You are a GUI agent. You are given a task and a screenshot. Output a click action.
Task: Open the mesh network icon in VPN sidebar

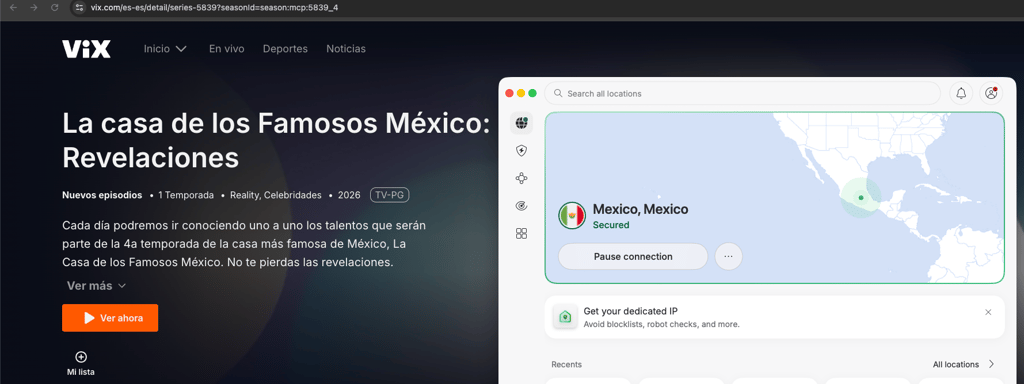[x=521, y=178]
